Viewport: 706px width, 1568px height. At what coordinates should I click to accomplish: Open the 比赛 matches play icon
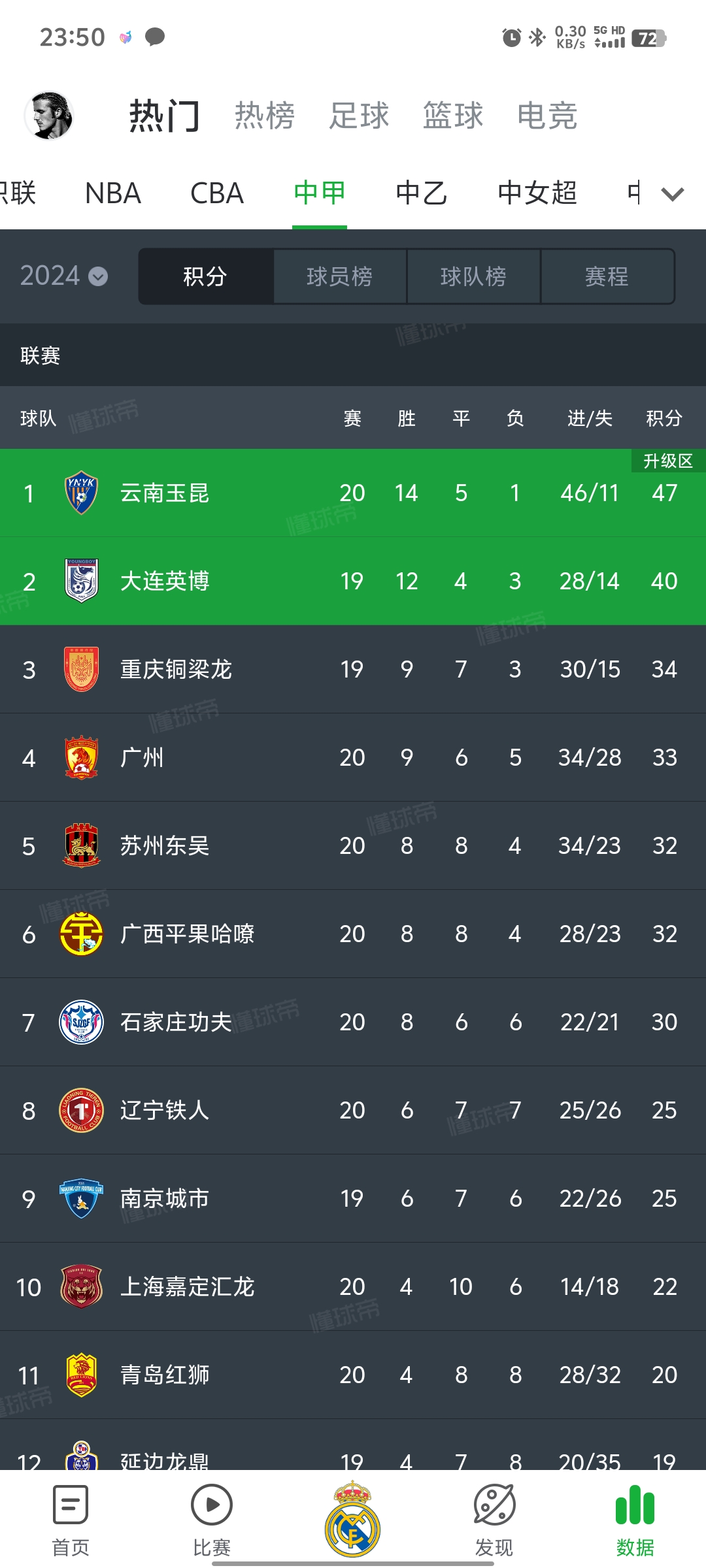tap(211, 1505)
